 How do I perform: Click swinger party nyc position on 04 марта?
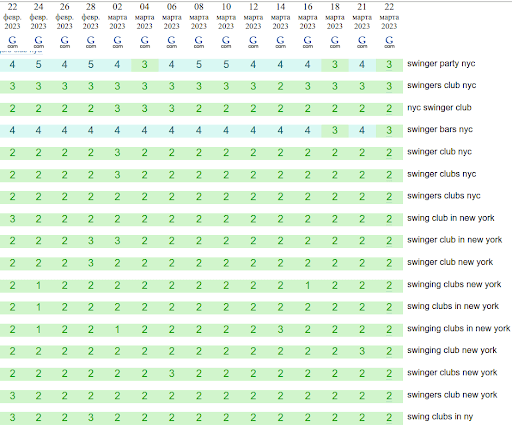(144, 65)
